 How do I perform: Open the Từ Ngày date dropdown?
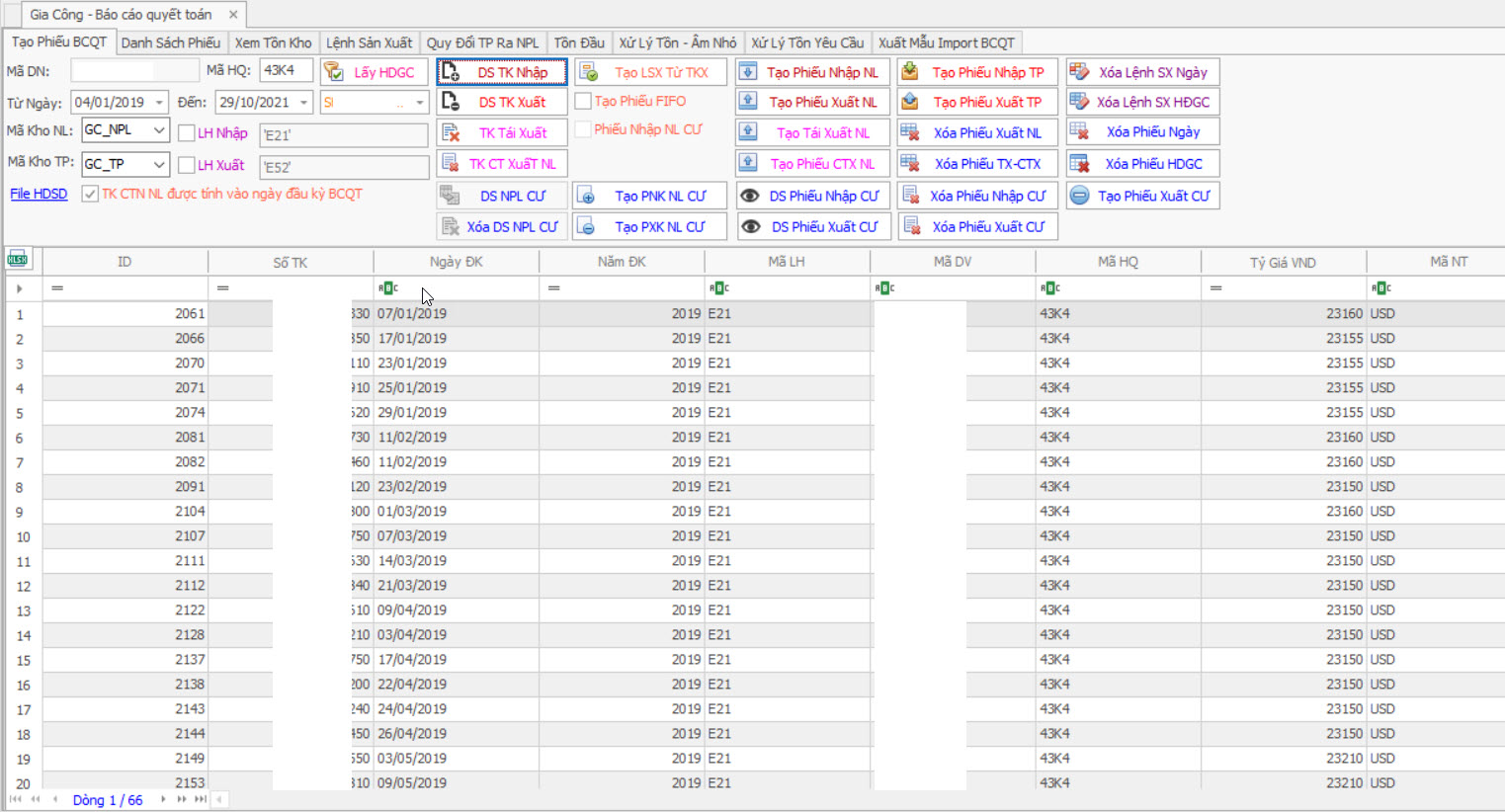tap(159, 103)
